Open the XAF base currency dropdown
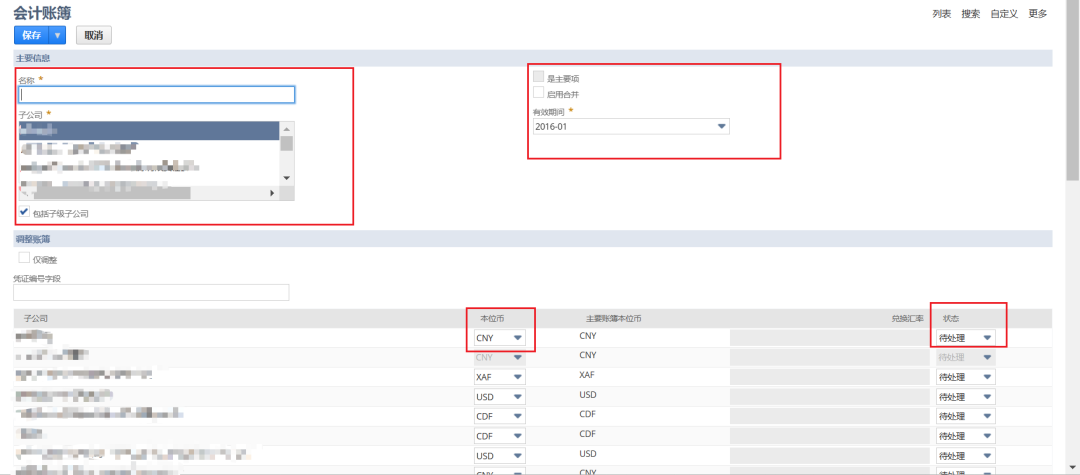The height and width of the screenshot is (475, 1080). point(499,377)
